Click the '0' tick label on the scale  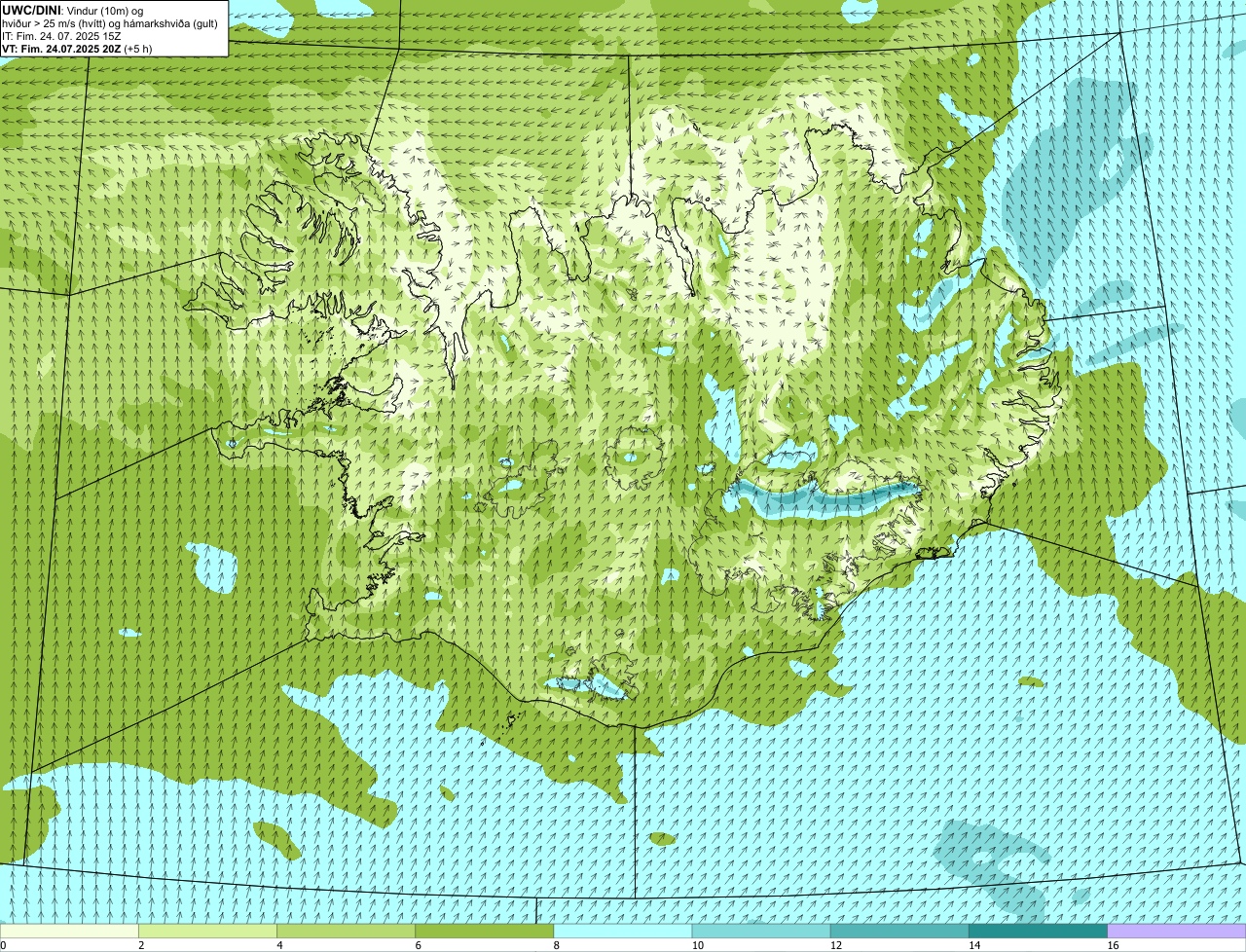coord(3,945)
